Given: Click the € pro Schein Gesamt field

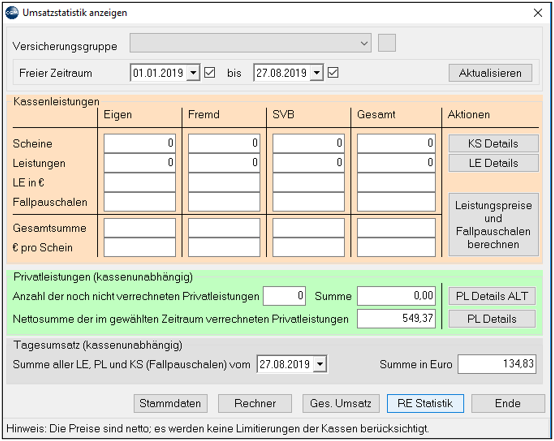Looking at the screenshot, I should pyautogui.click(x=396, y=247).
